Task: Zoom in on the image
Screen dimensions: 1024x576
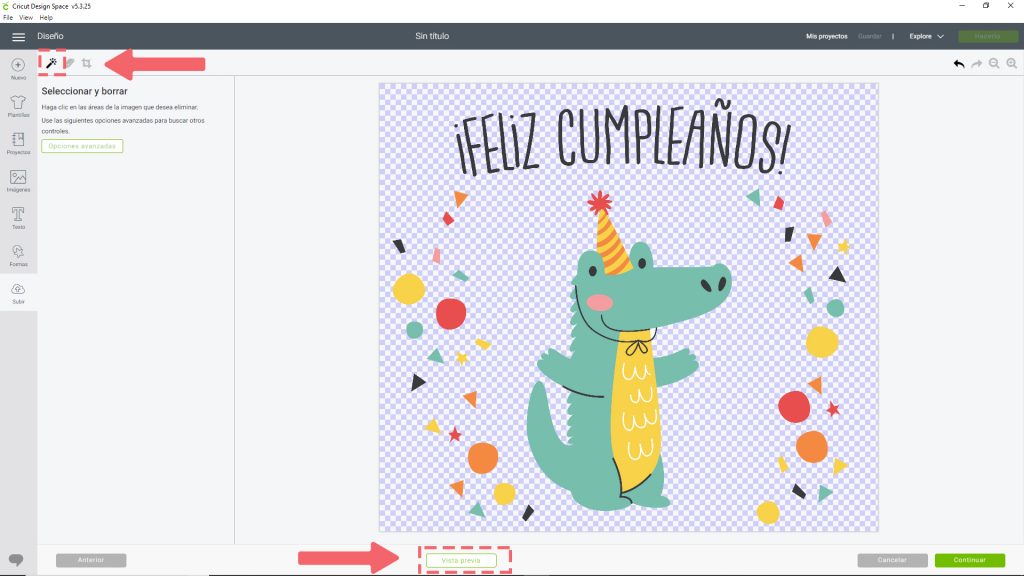Action: (x=1012, y=63)
